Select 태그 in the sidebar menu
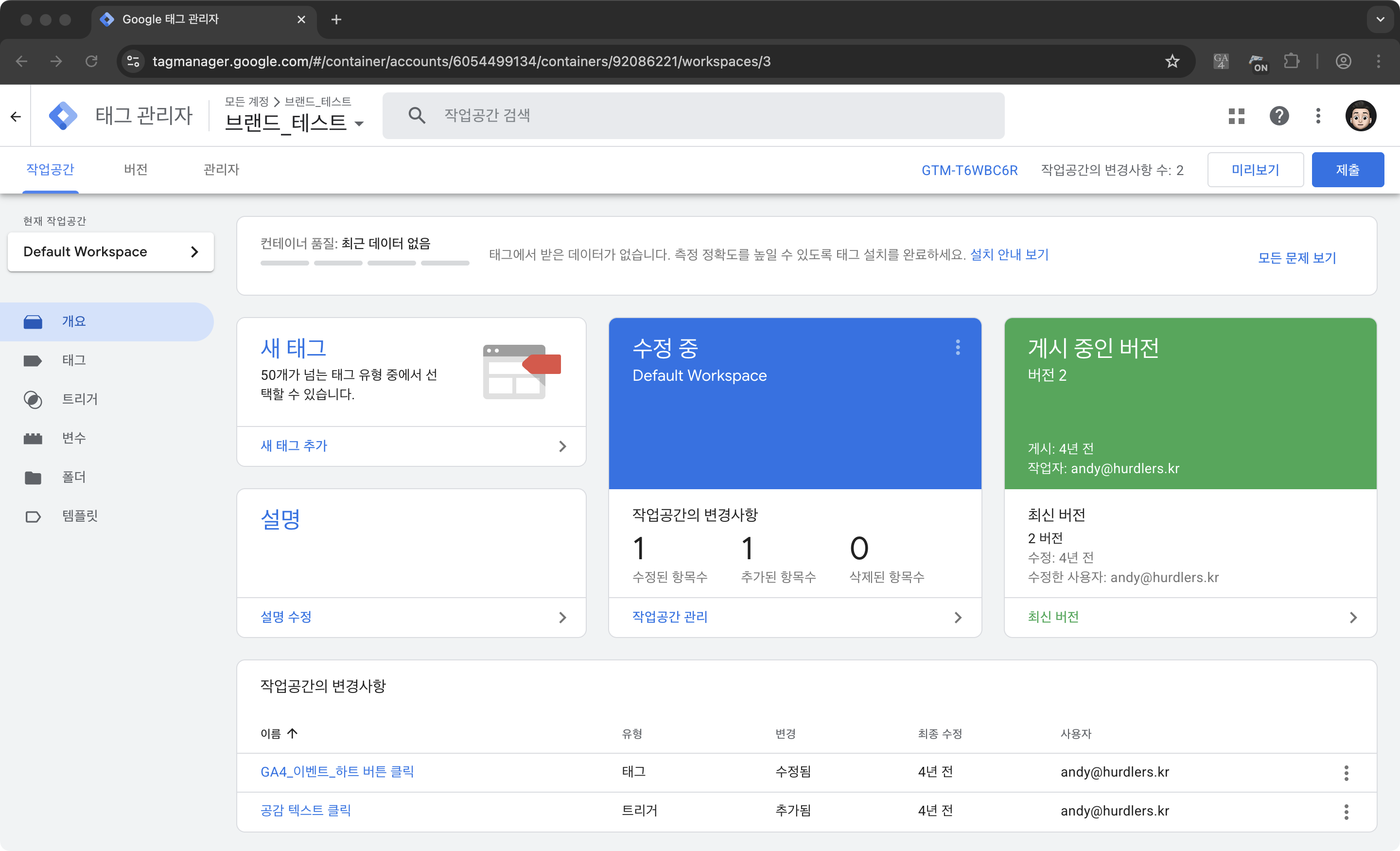Viewport: 1400px width, 851px height. pos(74,360)
